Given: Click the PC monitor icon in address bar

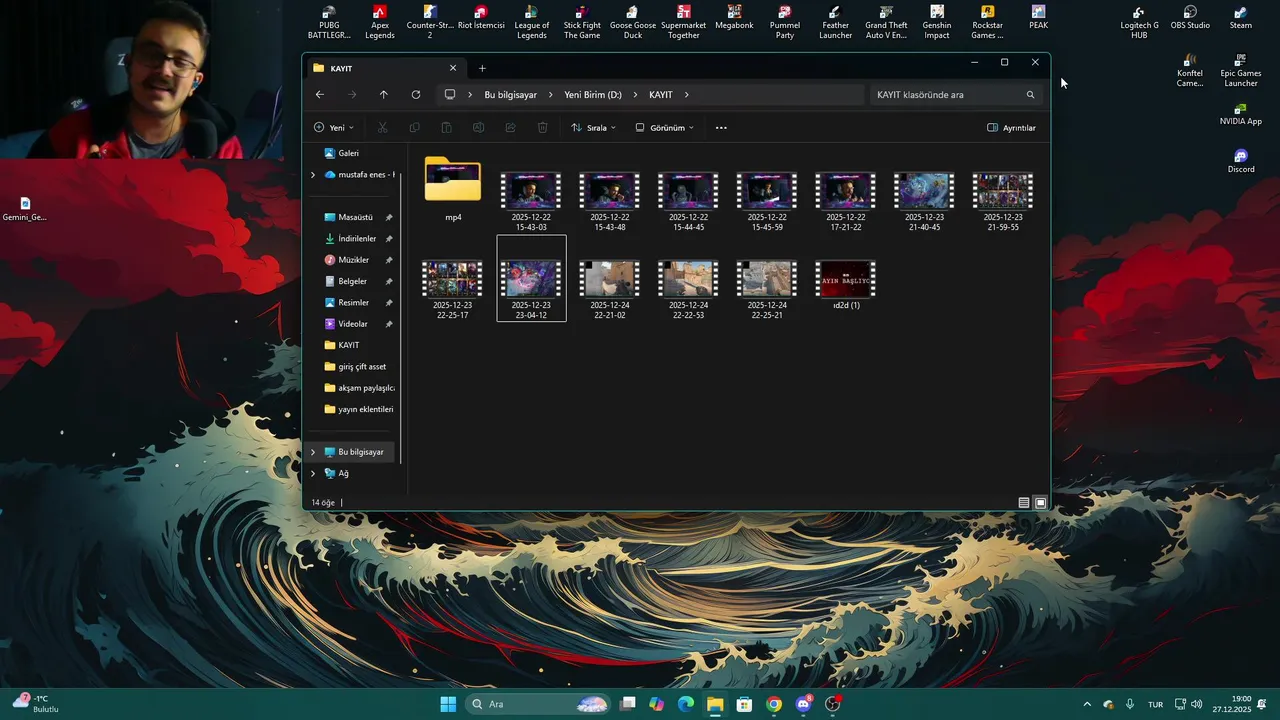Looking at the screenshot, I should (x=450, y=95).
